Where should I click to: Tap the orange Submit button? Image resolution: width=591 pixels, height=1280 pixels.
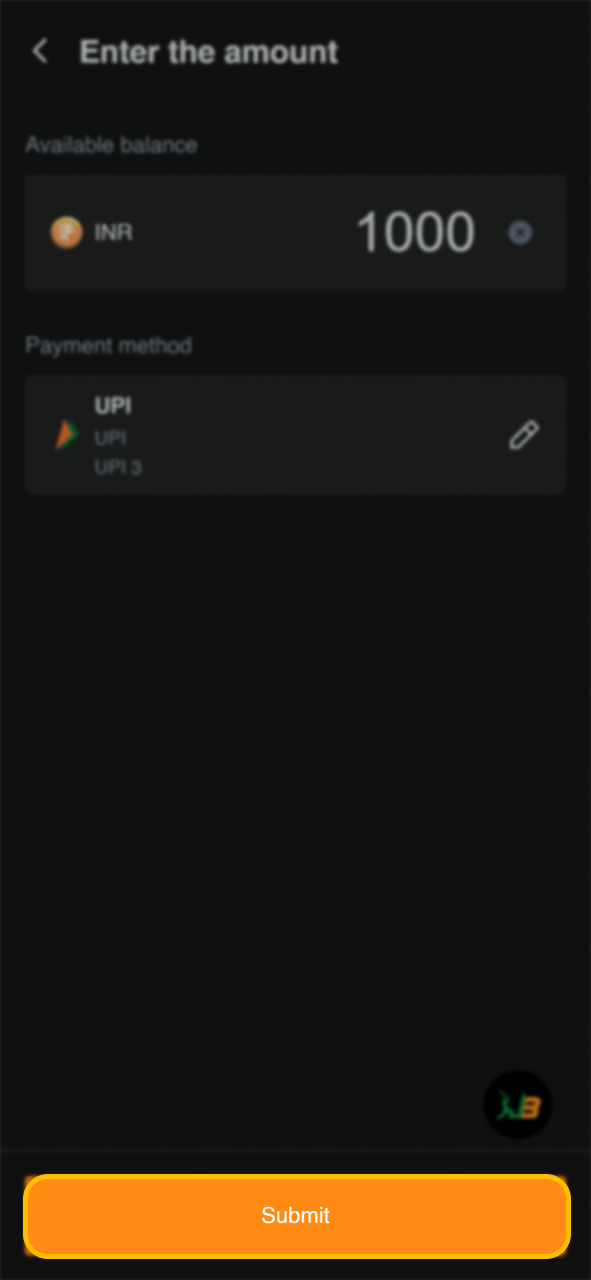click(x=296, y=1216)
